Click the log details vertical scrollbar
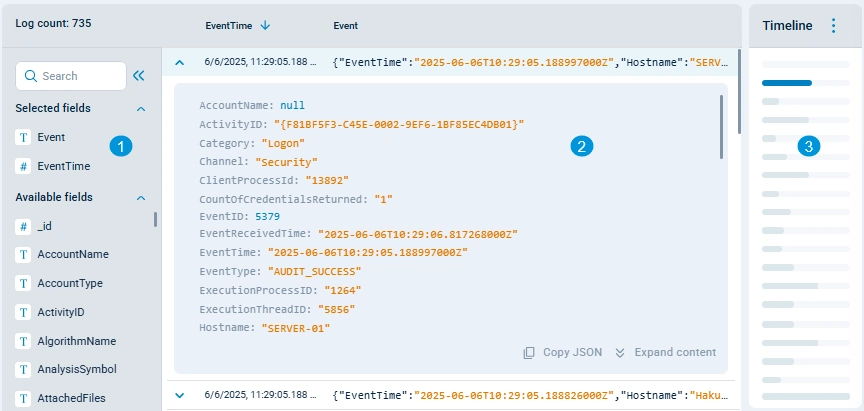 pos(721,126)
